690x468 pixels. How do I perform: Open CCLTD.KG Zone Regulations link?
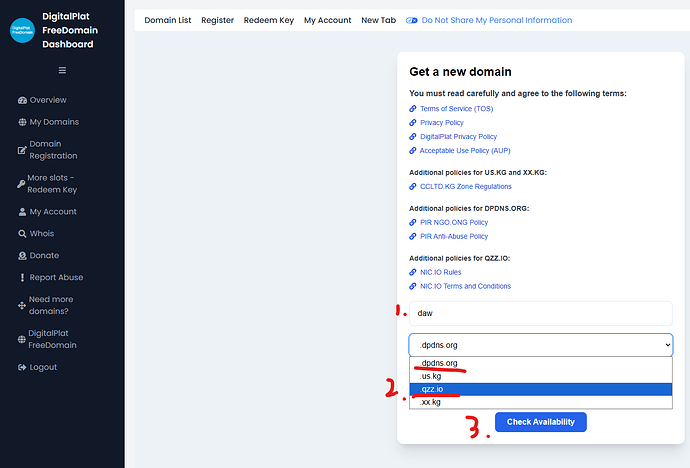tap(466, 186)
